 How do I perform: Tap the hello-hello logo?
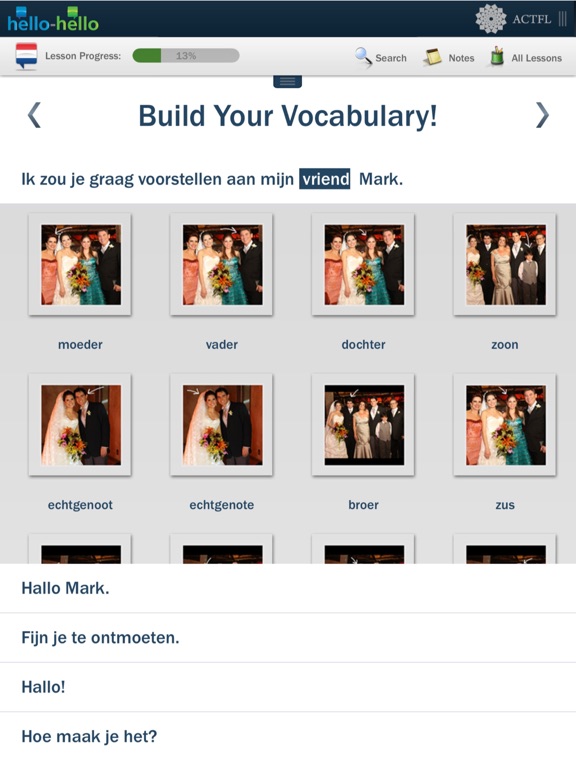(x=53, y=20)
